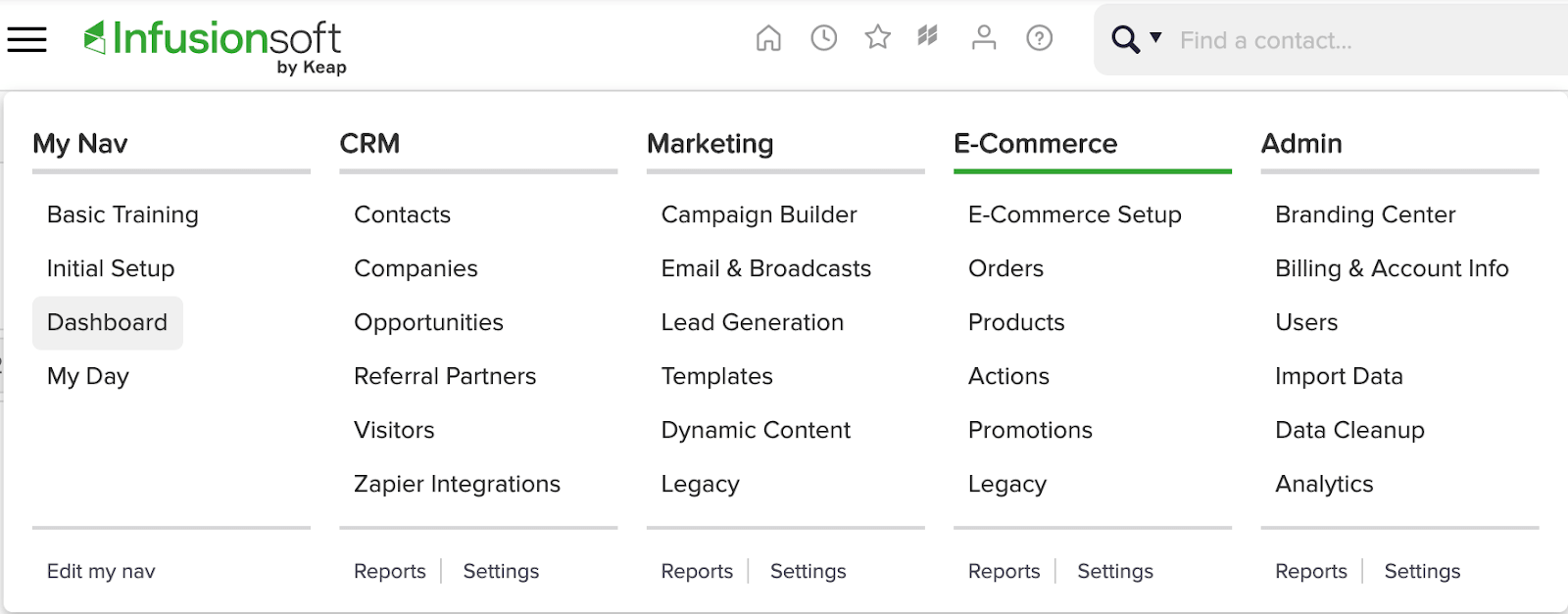
Task: Select the Admin column heading
Action: (1301, 144)
